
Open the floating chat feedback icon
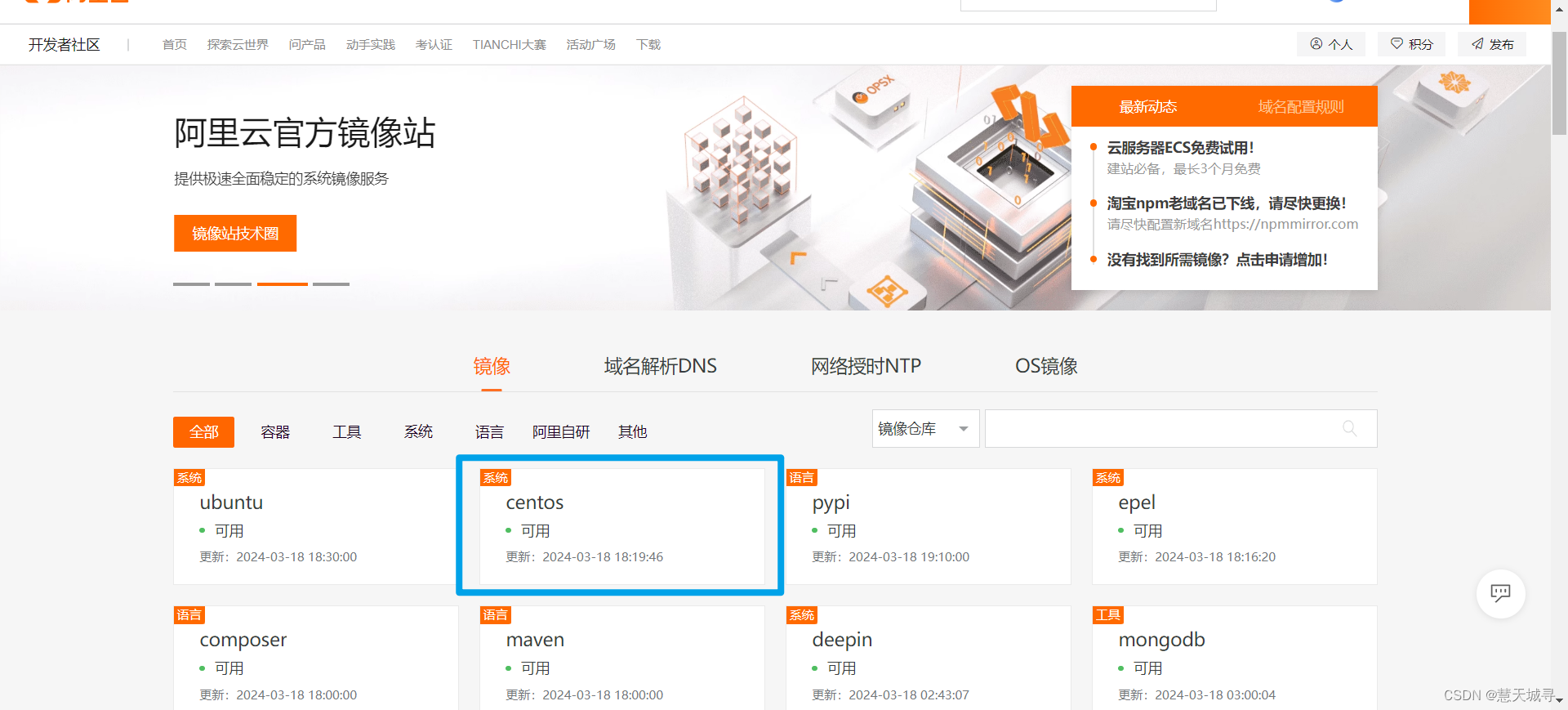pyautogui.click(x=1500, y=593)
